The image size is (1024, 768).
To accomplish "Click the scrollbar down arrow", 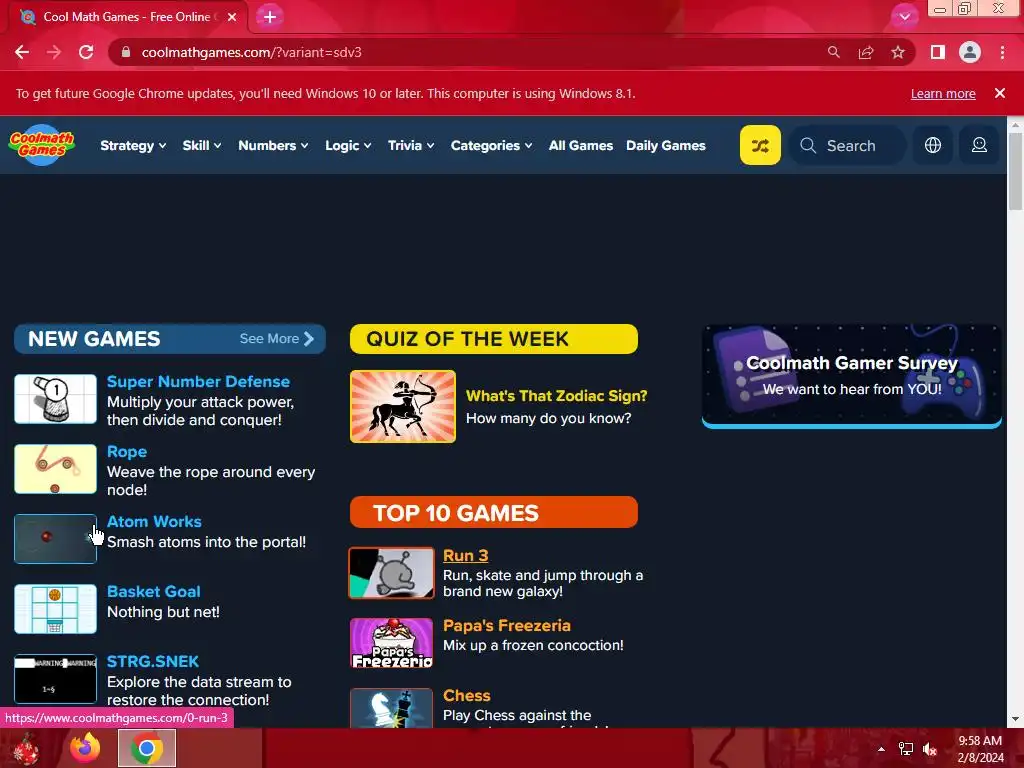I will point(1015,720).
